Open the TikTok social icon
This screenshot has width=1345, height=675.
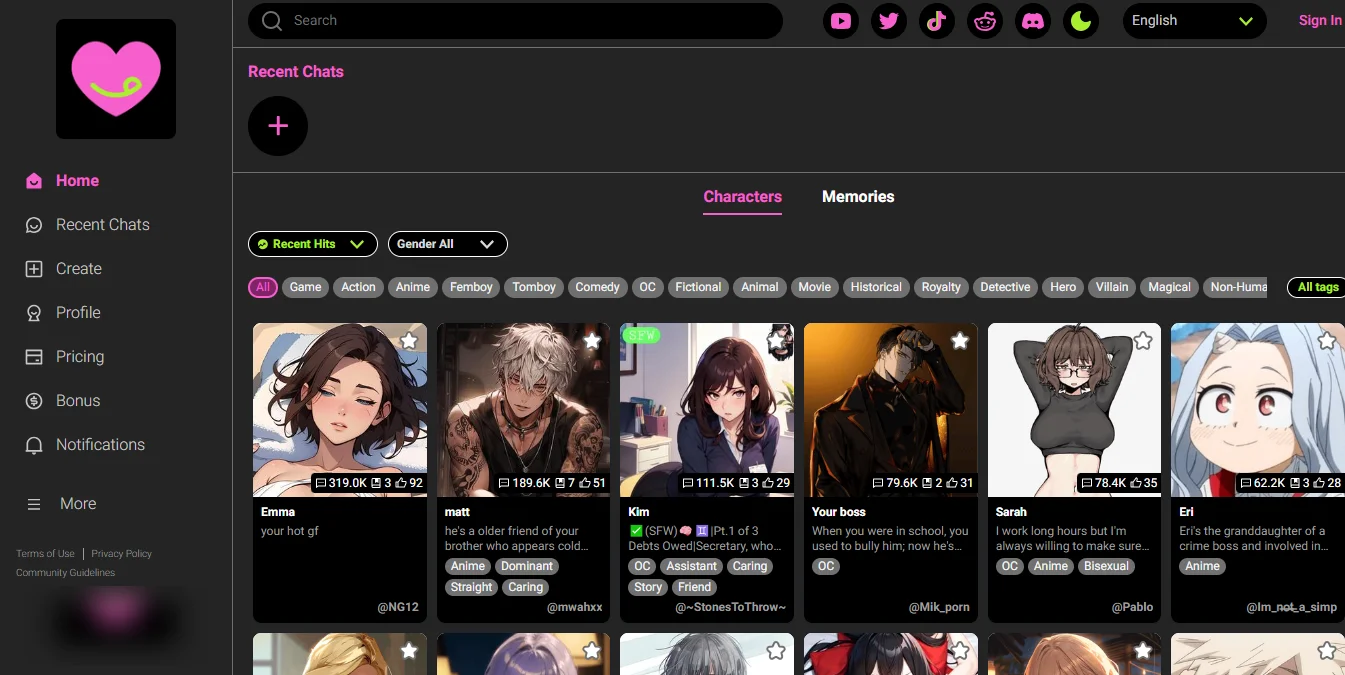(x=937, y=21)
